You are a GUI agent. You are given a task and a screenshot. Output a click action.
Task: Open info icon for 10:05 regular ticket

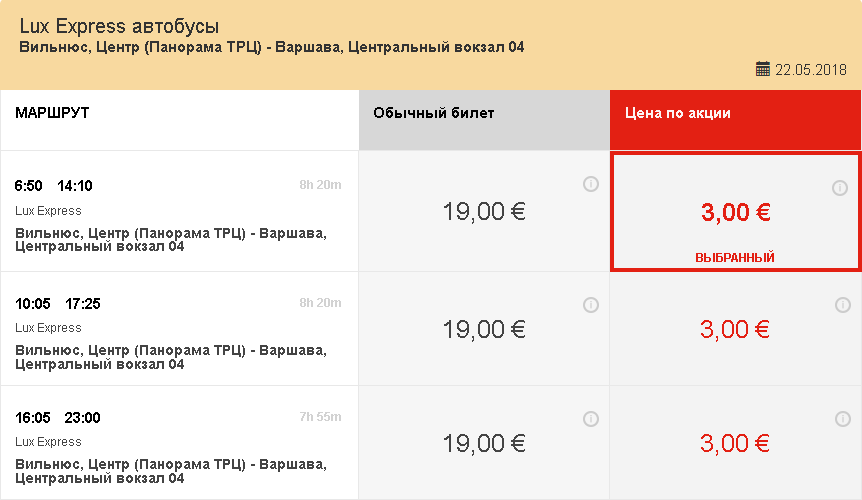pyautogui.click(x=590, y=305)
